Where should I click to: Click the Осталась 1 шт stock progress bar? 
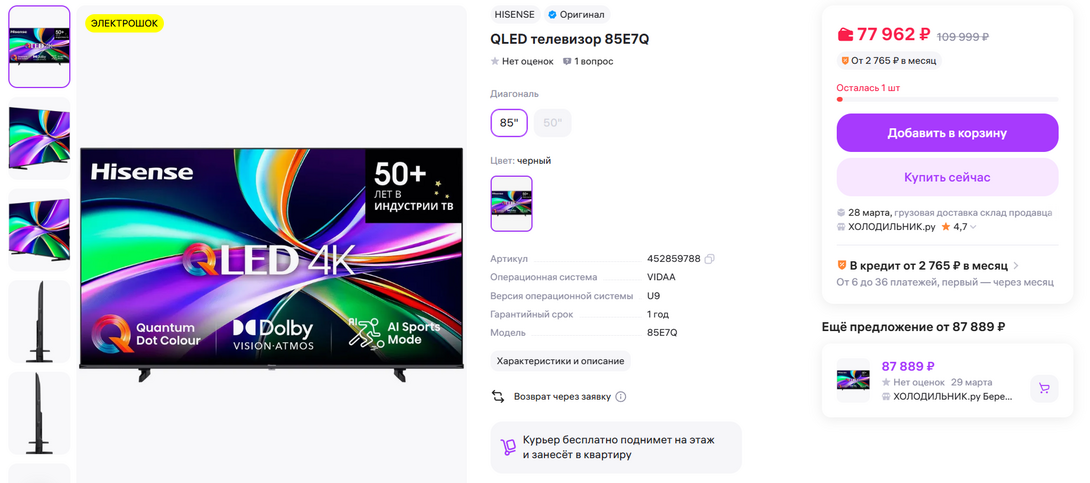tap(947, 99)
